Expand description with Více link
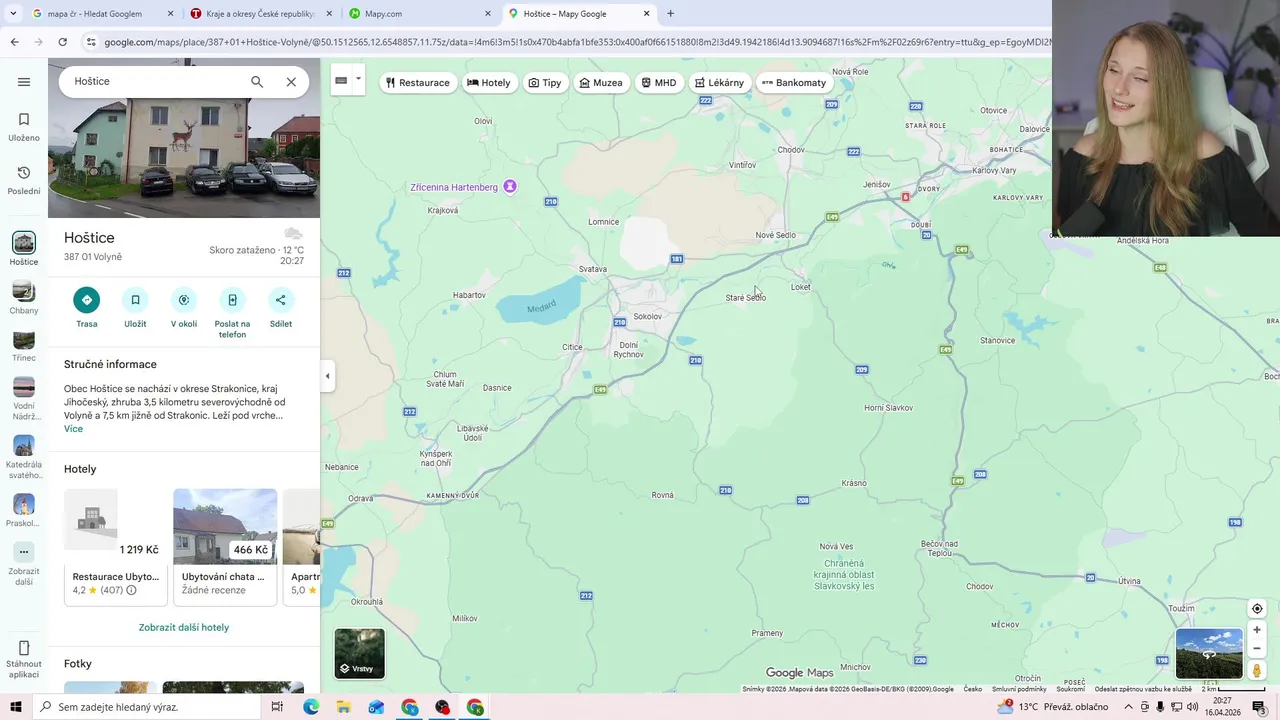The height and width of the screenshot is (720, 1280). 73,429
